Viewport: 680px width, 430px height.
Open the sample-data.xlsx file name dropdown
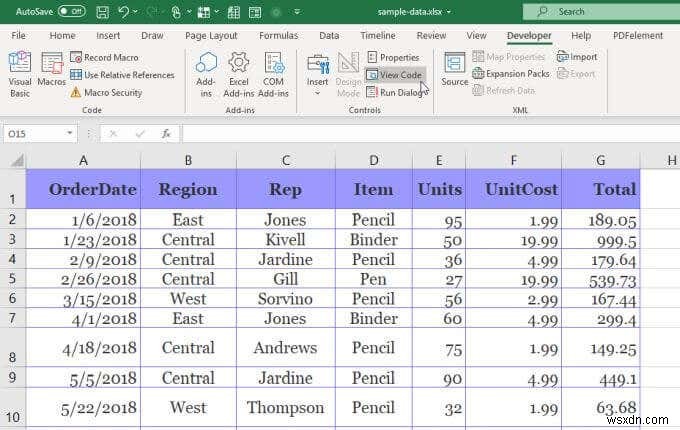pos(448,12)
